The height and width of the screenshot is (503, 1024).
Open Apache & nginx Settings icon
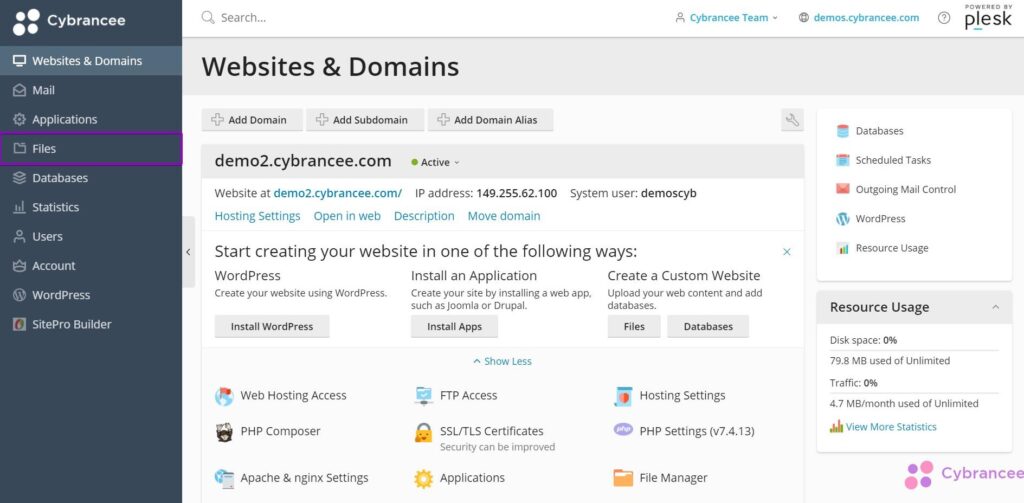click(x=224, y=478)
